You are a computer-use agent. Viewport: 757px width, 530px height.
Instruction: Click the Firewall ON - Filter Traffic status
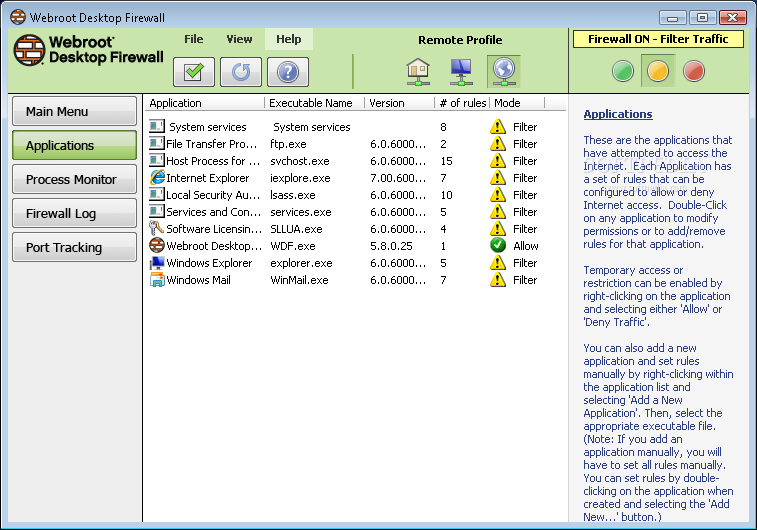[x=658, y=39]
